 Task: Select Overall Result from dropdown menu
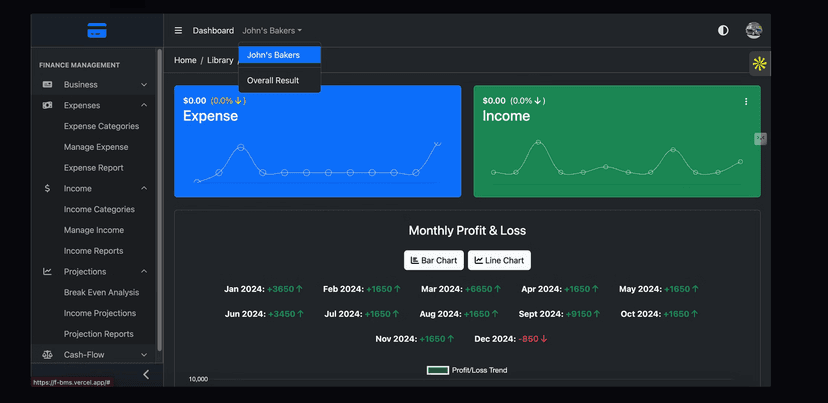pyautogui.click(x=273, y=80)
